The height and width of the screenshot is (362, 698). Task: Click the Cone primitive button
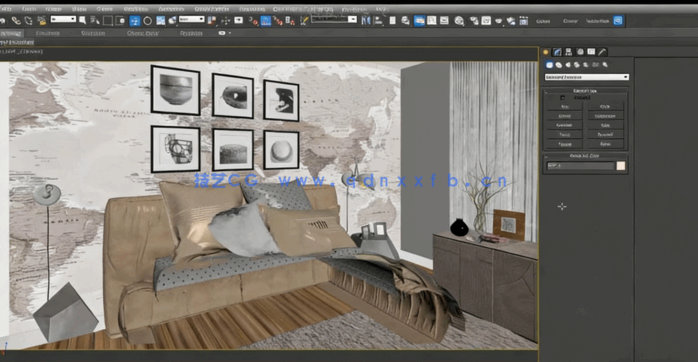point(605,107)
